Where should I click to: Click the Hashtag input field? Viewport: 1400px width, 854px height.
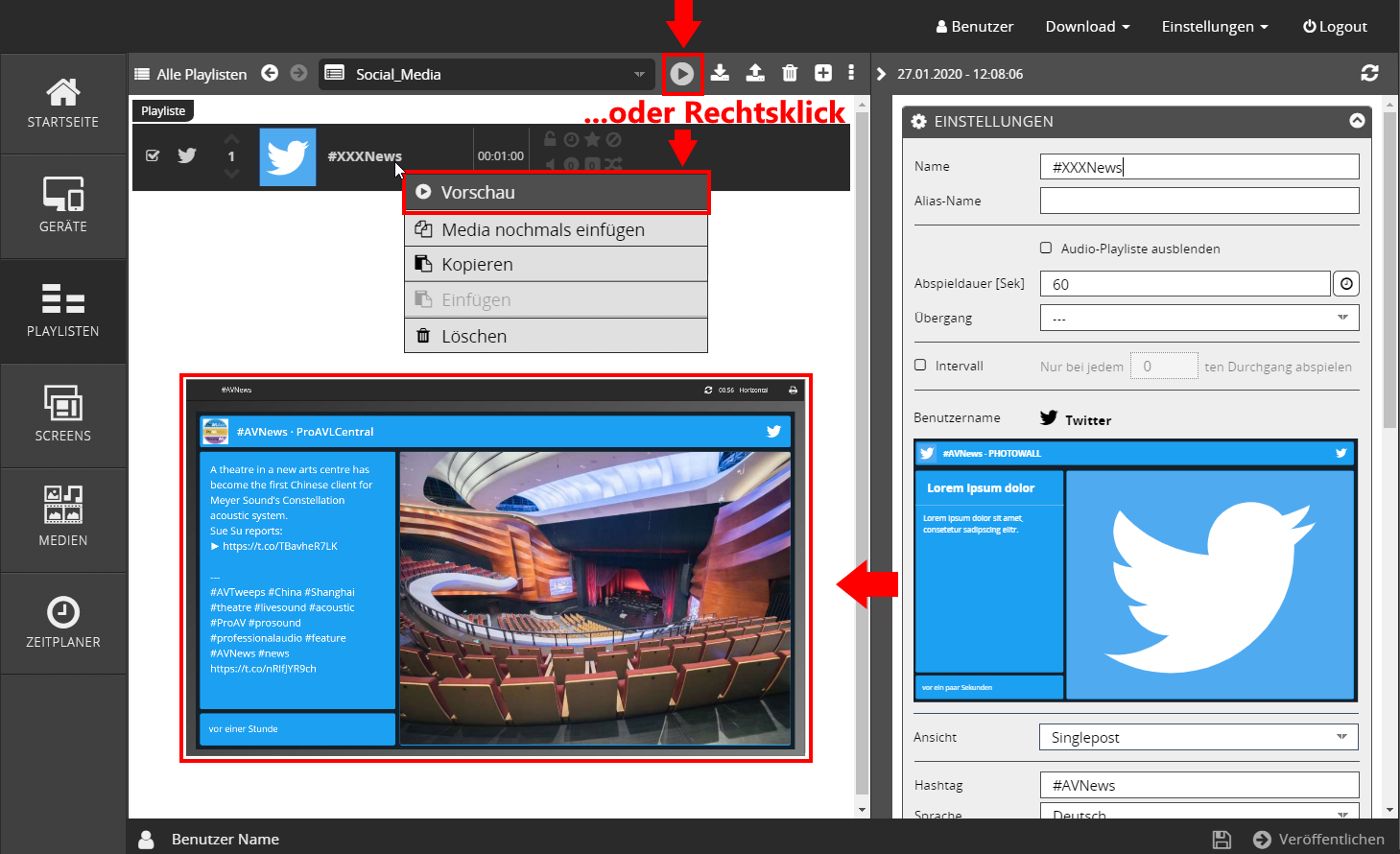coord(1198,785)
